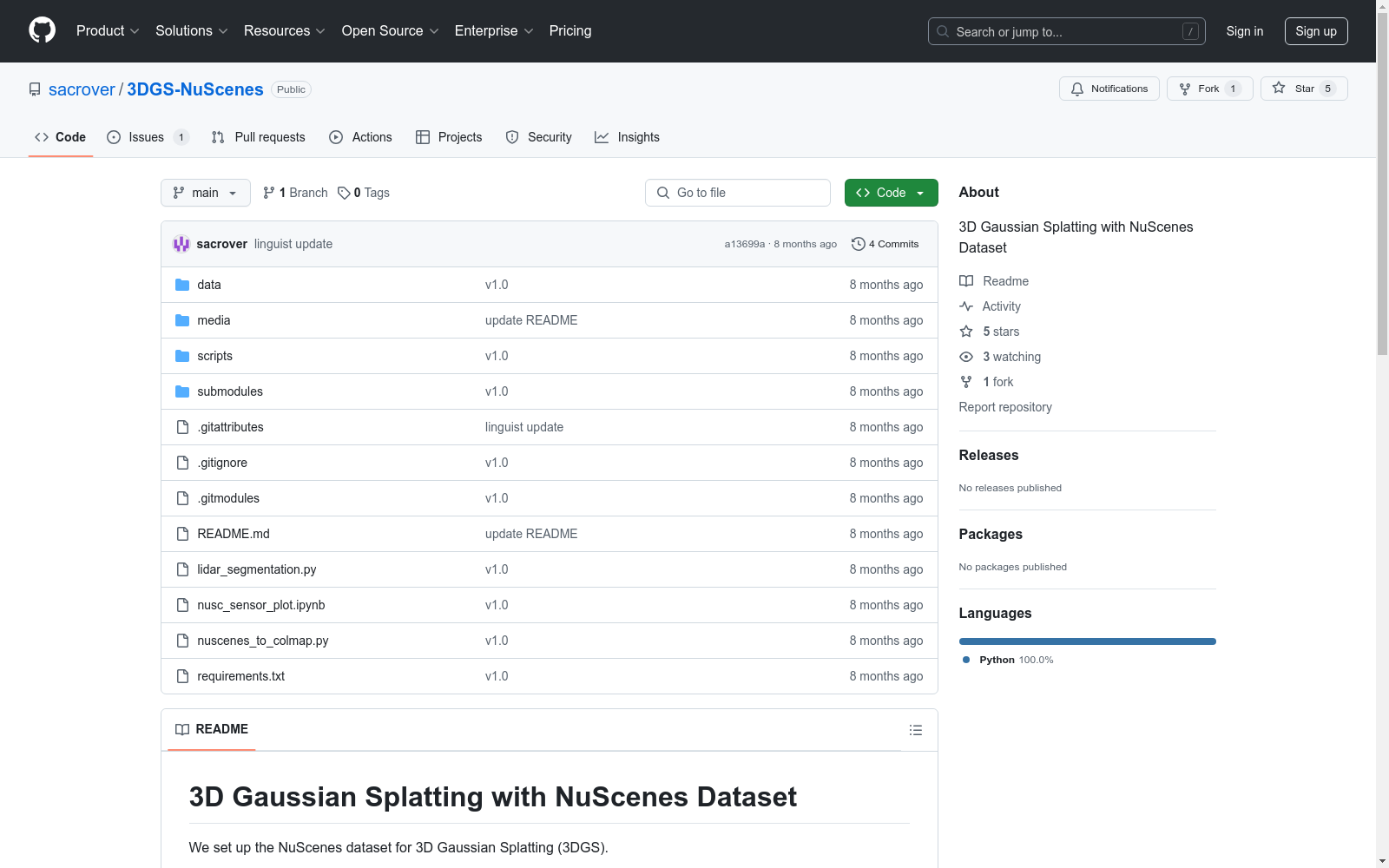
Task: Expand the Resources menu
Action: [x=285, y=31]
